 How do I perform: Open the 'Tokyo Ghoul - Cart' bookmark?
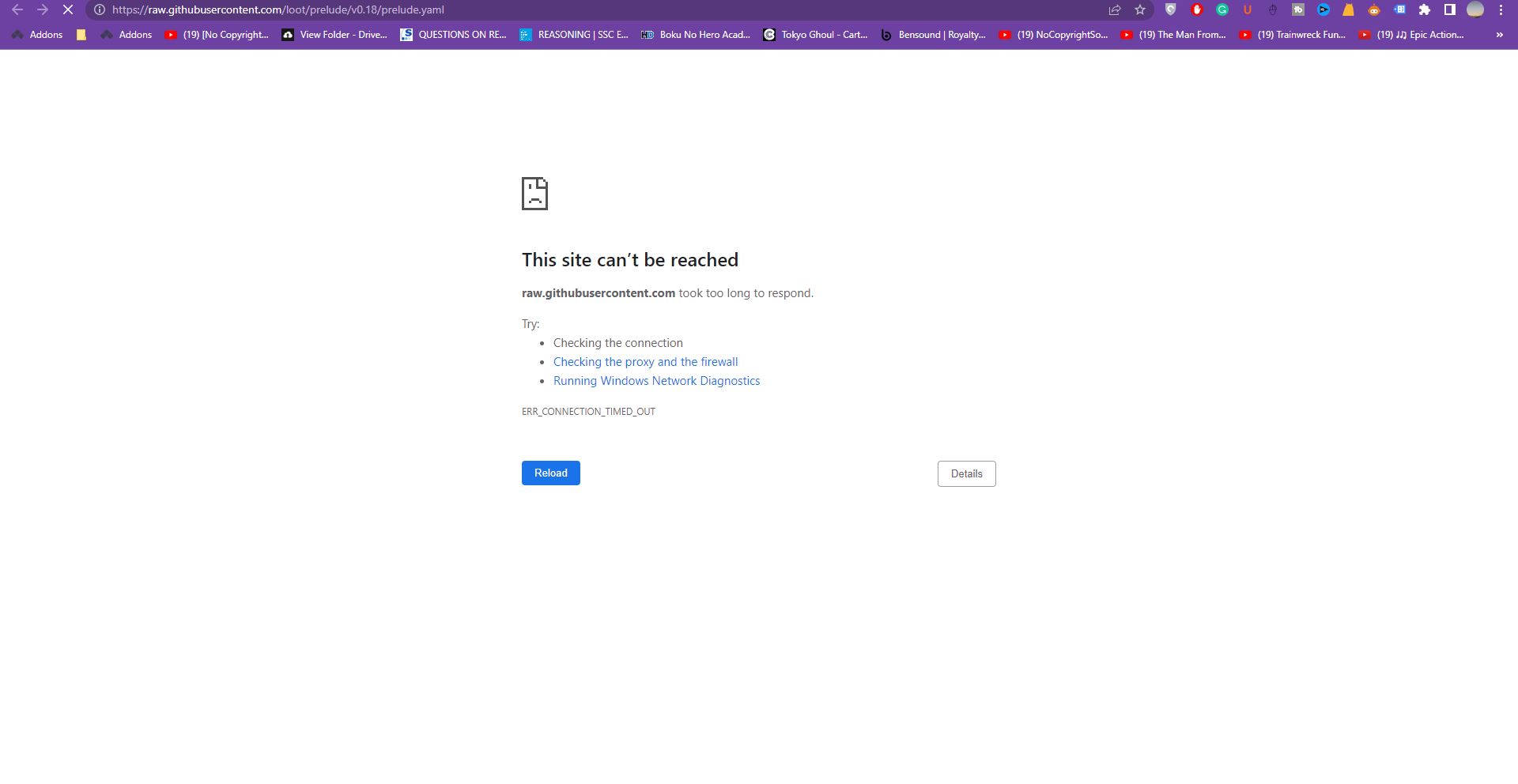click(814, 35)
